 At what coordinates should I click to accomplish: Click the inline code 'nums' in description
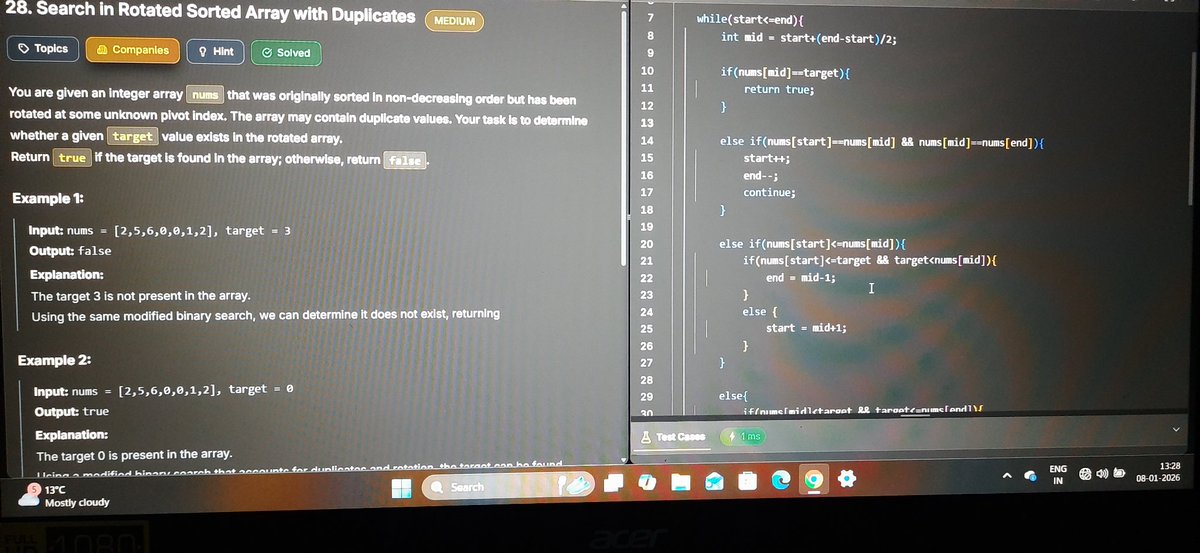coord(204,95)
